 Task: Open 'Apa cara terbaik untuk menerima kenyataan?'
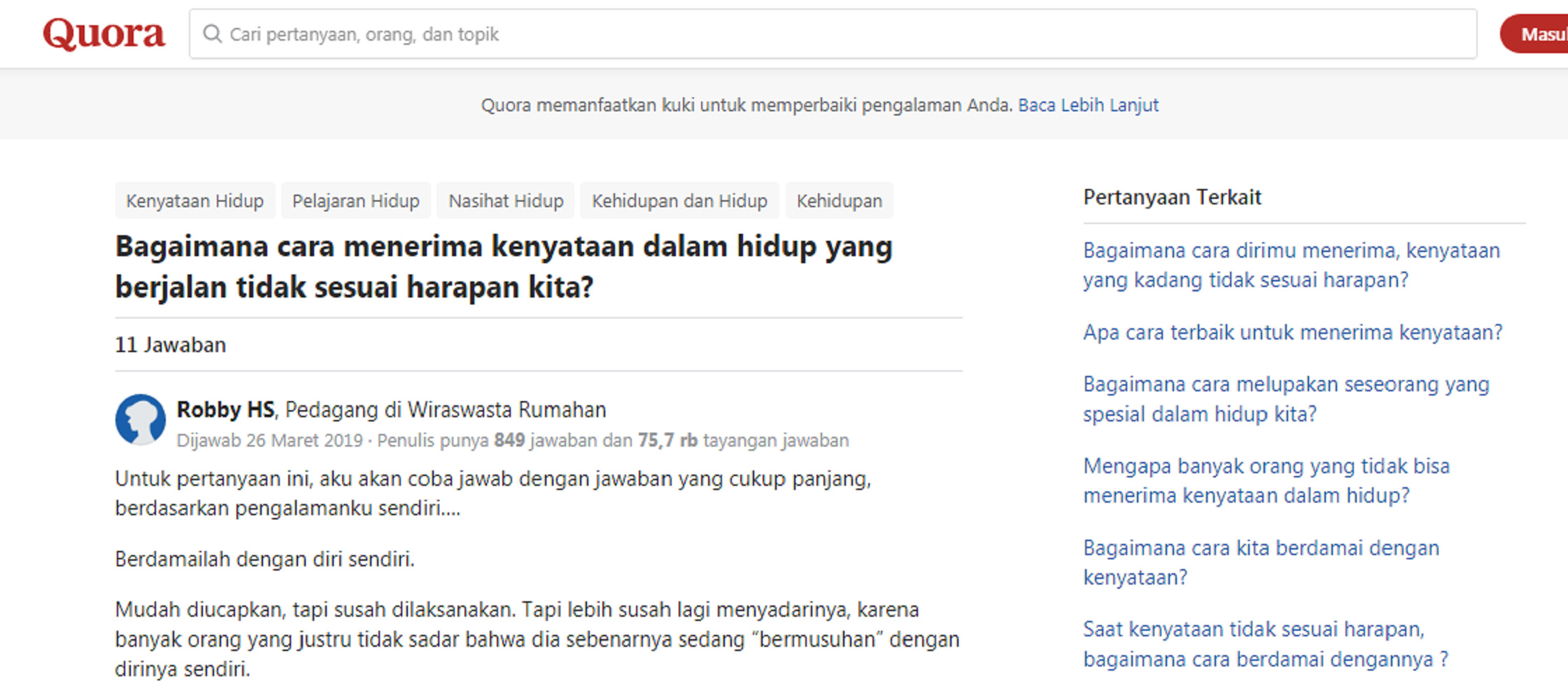(1292, 332)
